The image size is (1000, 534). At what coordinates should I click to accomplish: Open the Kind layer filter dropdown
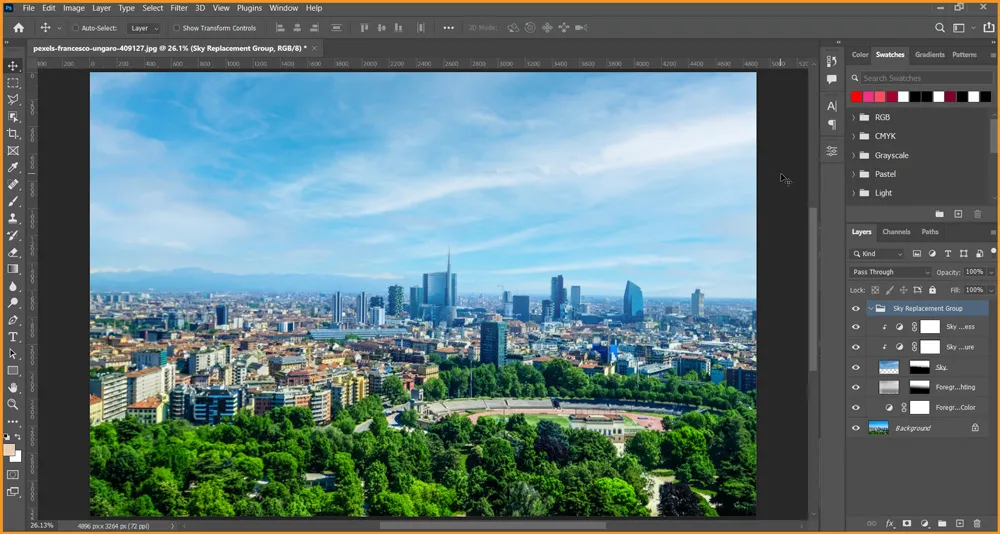[x=877, y=254]
